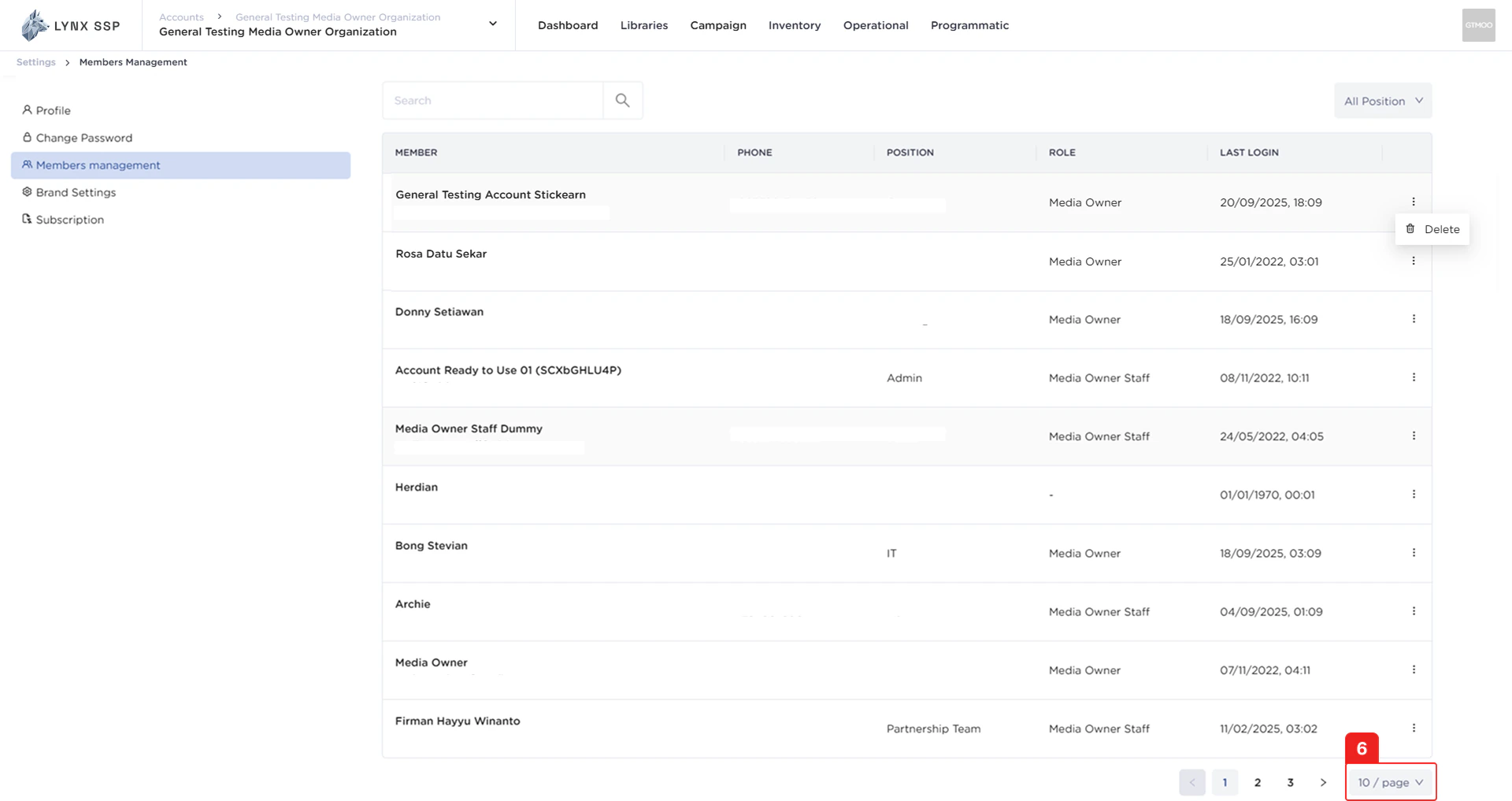Open the GTMOO account avatar
The height and width of the screenshot is (801, 1512).
1479,24
